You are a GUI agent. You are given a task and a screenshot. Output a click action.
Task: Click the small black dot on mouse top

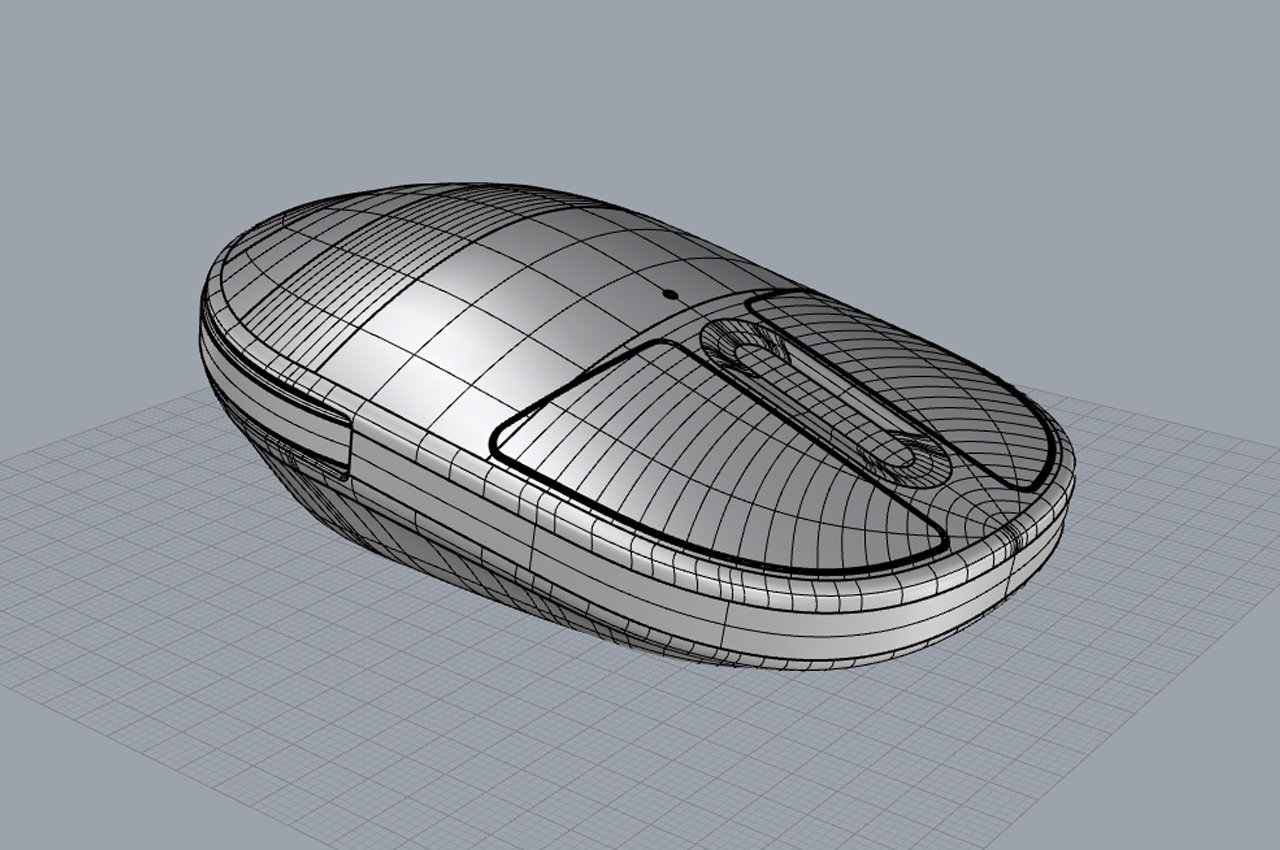(669, 294)
